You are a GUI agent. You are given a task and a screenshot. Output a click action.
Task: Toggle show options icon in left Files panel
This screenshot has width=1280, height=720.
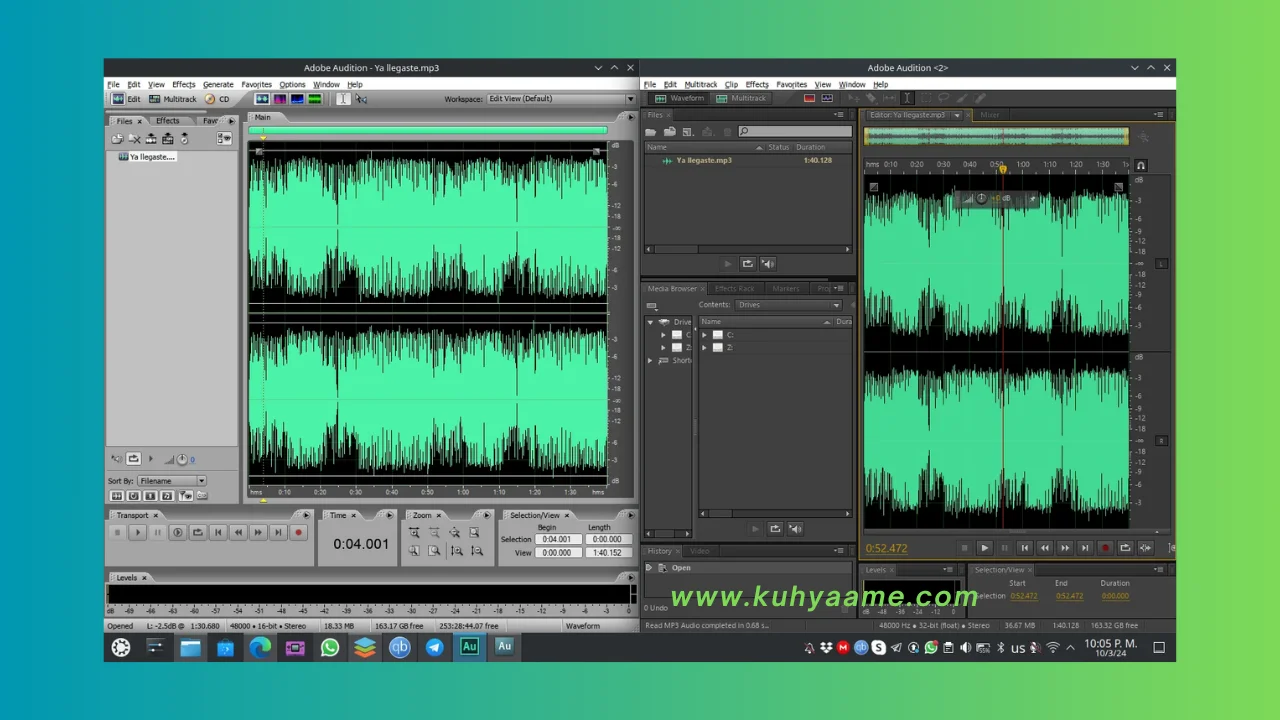(225, 139)
